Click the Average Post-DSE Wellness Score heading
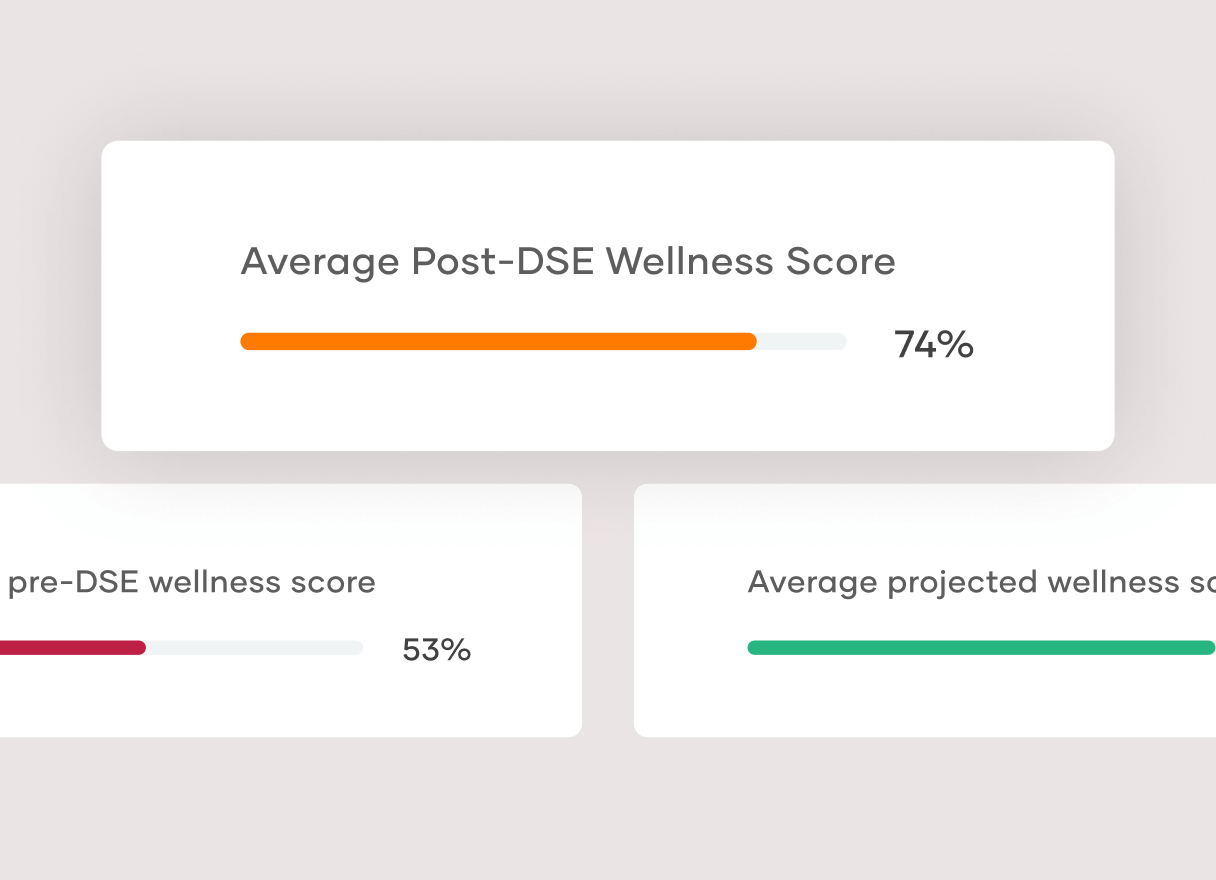This screenshot has width=1216, height=880. [x=567, y=262]
